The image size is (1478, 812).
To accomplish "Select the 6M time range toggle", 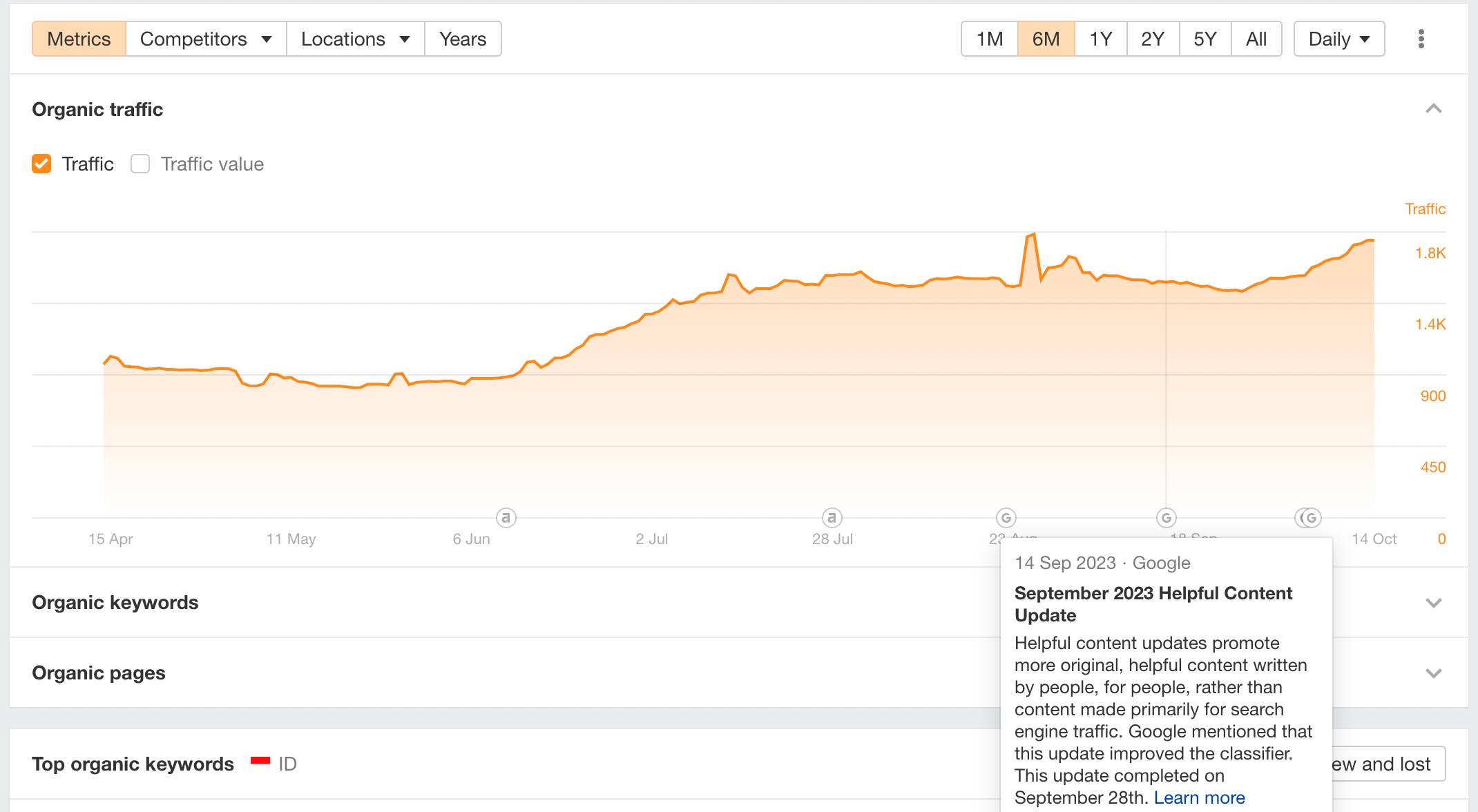I will (x=1046, y=39).
